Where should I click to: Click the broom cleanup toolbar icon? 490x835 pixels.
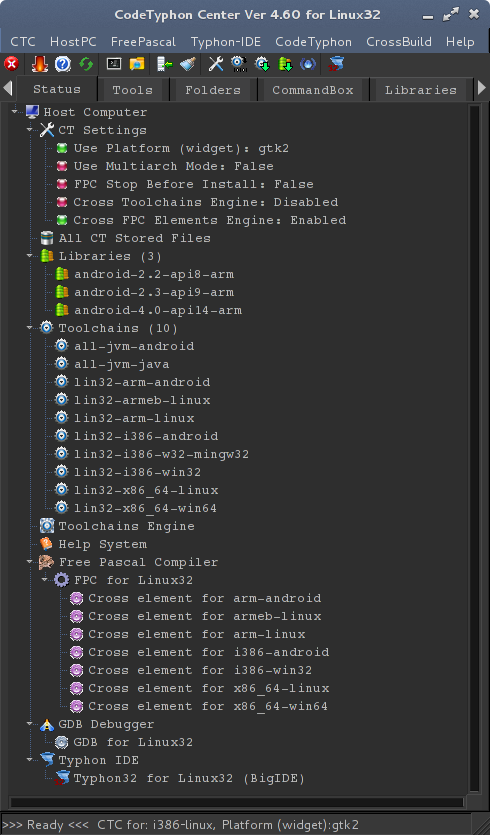point(187,64)
